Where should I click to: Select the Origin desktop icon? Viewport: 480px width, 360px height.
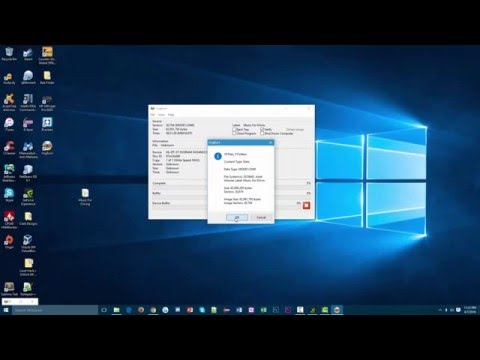9,242
